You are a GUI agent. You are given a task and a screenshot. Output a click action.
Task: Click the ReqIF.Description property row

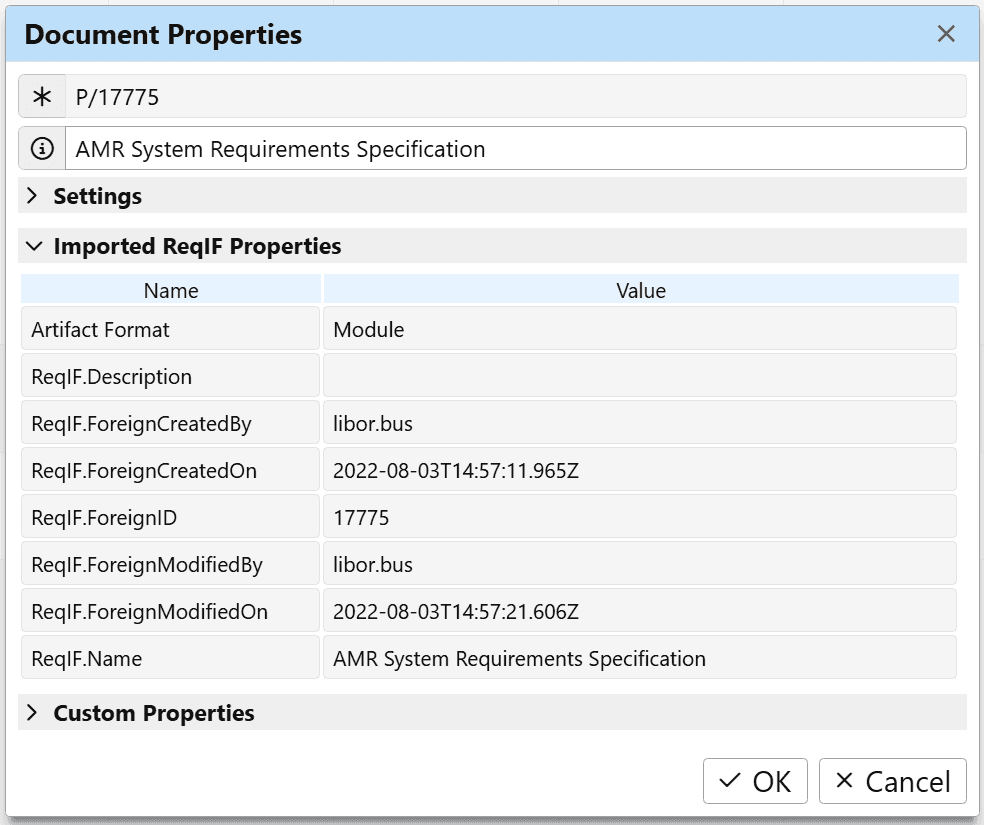point(170,376)
